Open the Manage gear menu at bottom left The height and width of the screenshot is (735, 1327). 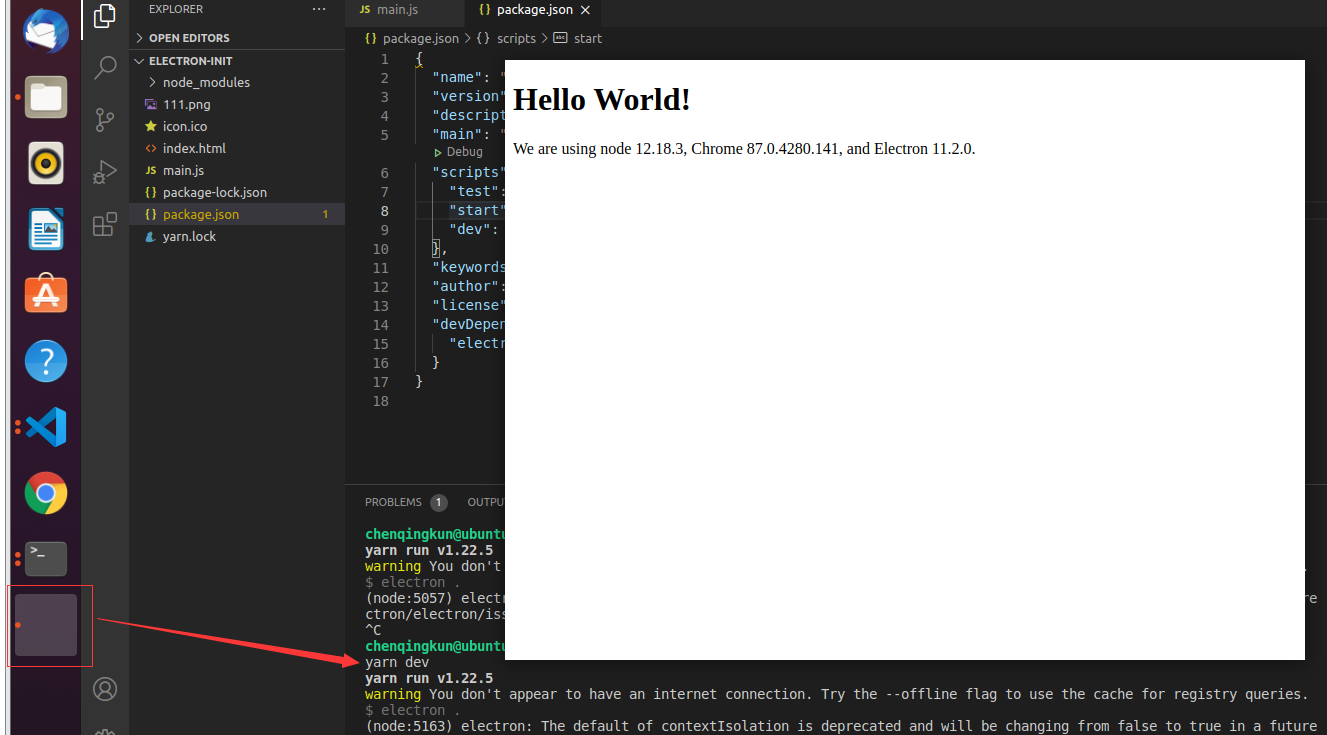click(x=104, y=730)
